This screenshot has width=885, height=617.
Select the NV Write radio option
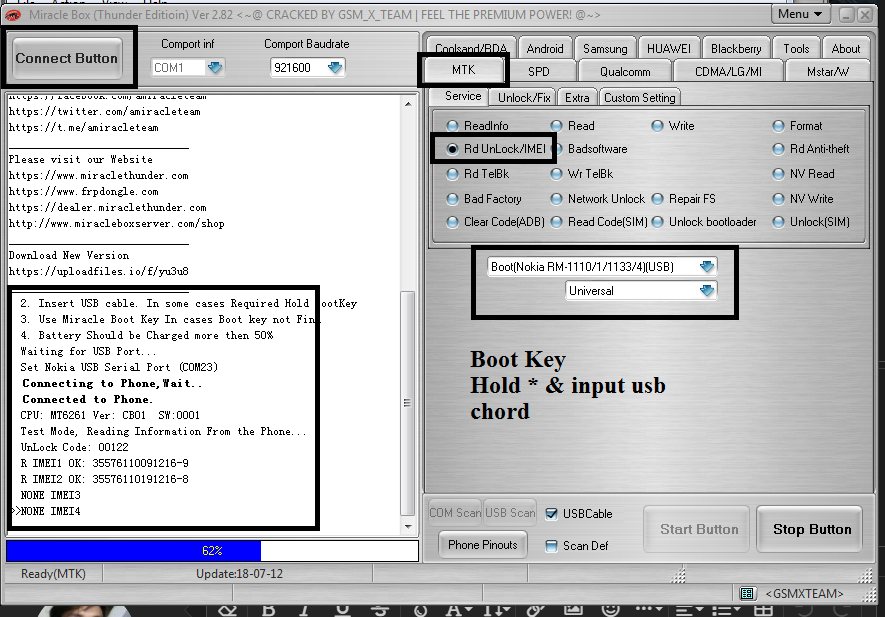coord(778,199)
